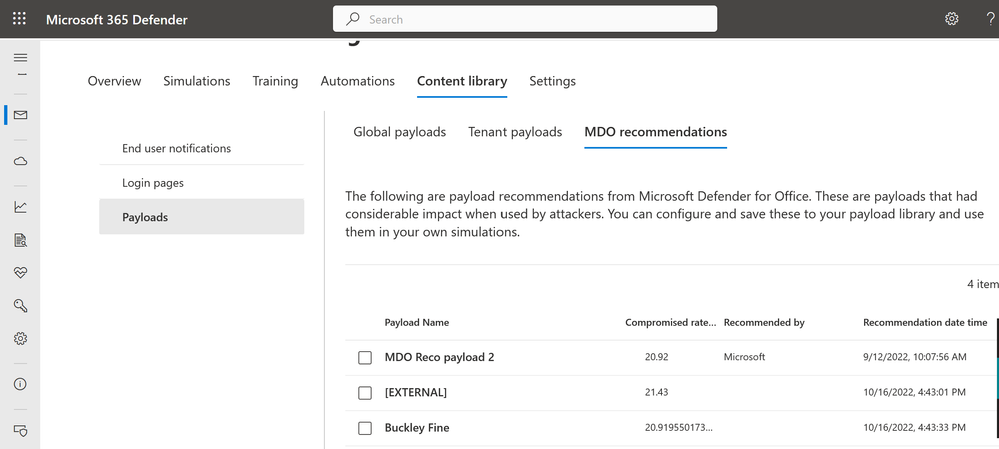Open the Global payloads tab
This screenshot has height=449, width=999.
399,132
